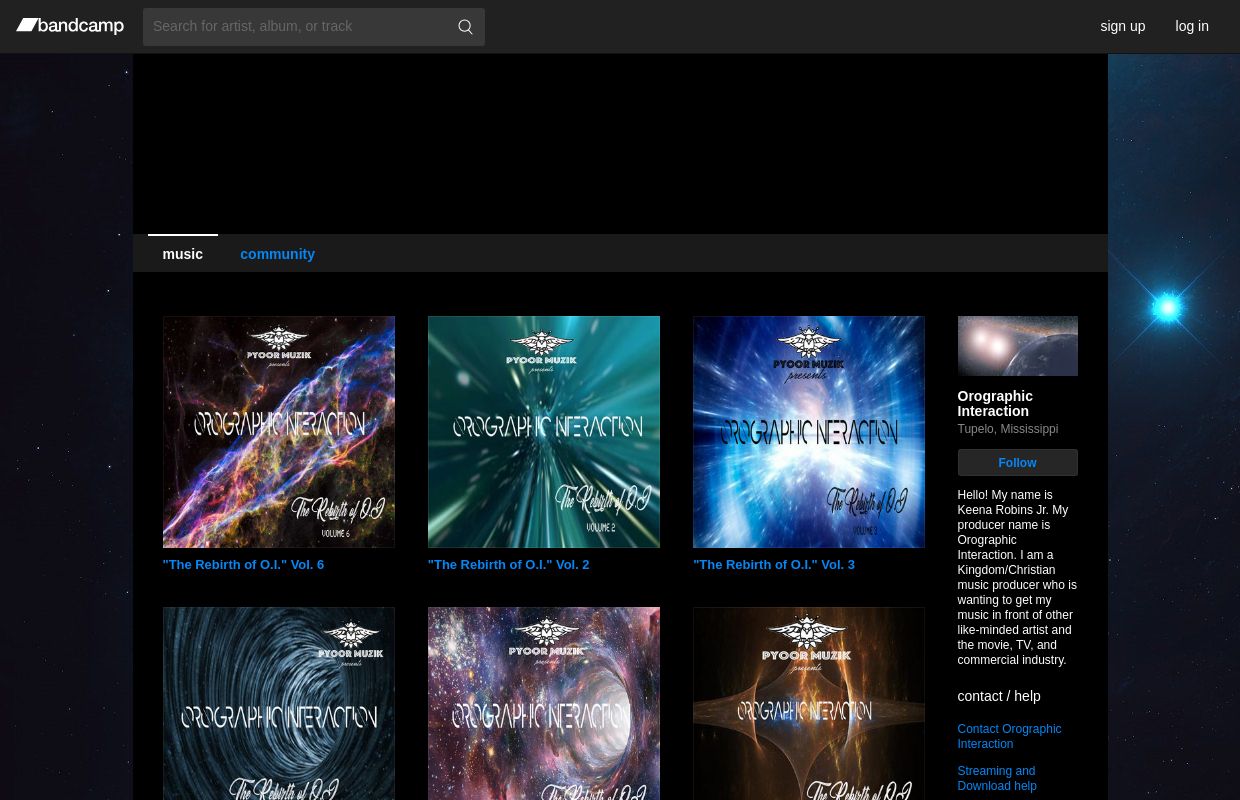Select the swirling vortex album cover in second row

click(x=278, y=704)
